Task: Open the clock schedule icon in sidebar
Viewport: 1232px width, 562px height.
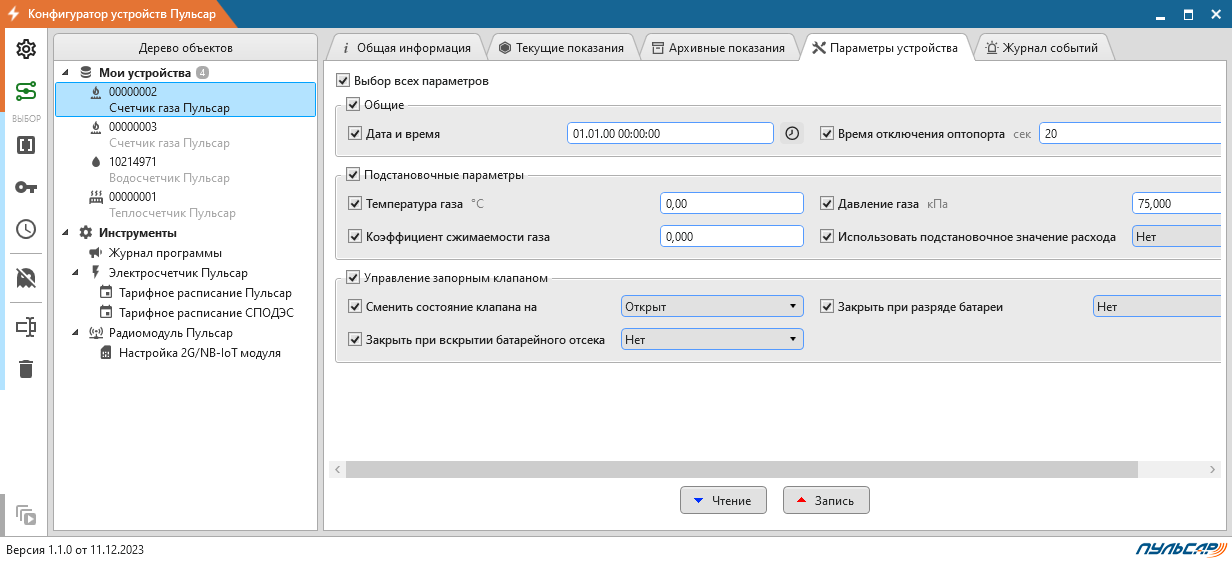Action: point(26,229)
